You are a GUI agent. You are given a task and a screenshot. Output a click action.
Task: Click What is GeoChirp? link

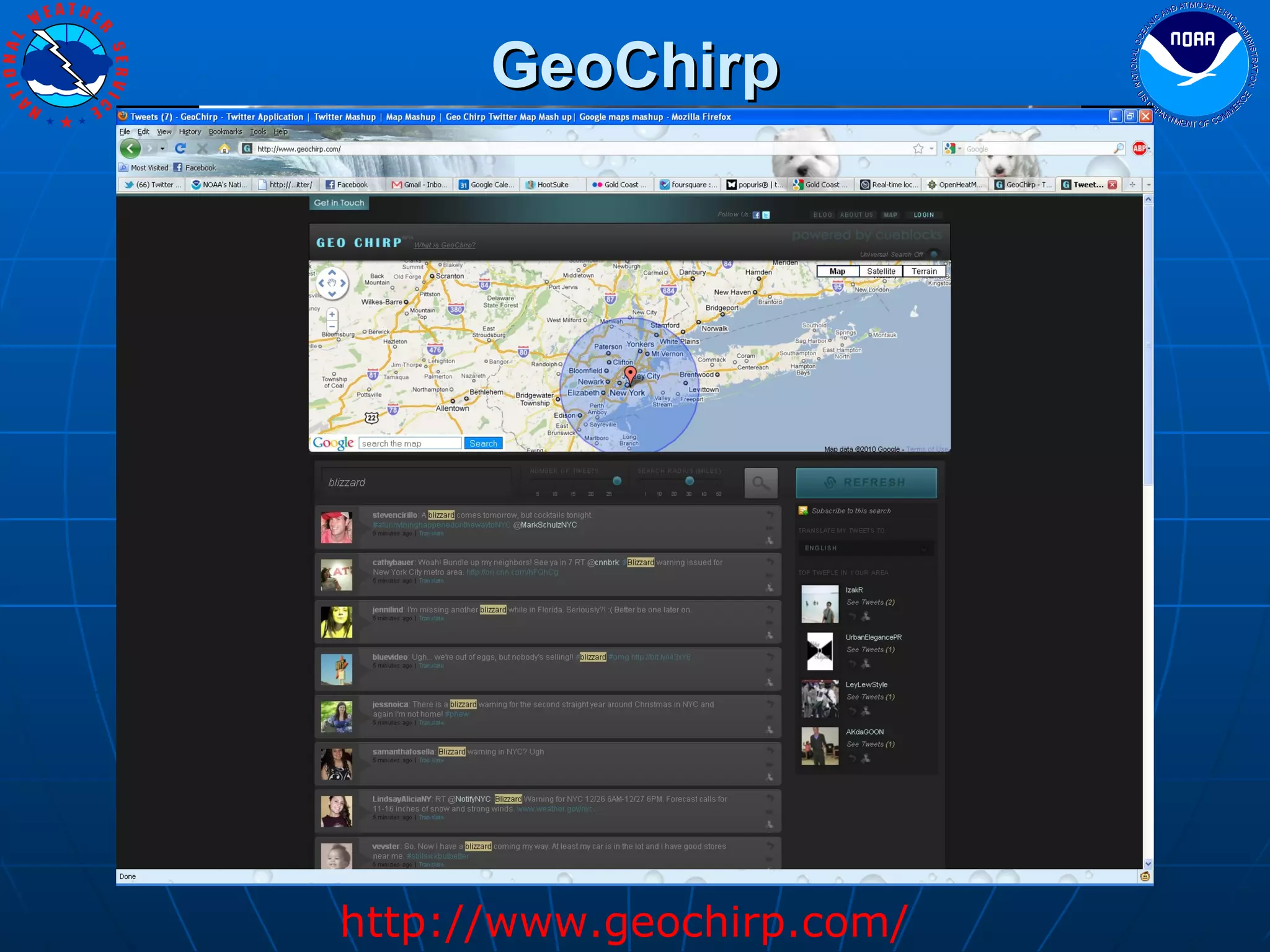point(445,245)
